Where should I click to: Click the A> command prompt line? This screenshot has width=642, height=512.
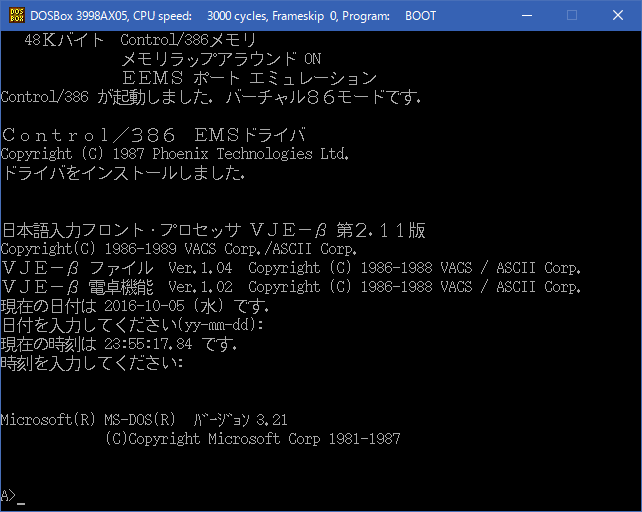[x=13, y=496]
